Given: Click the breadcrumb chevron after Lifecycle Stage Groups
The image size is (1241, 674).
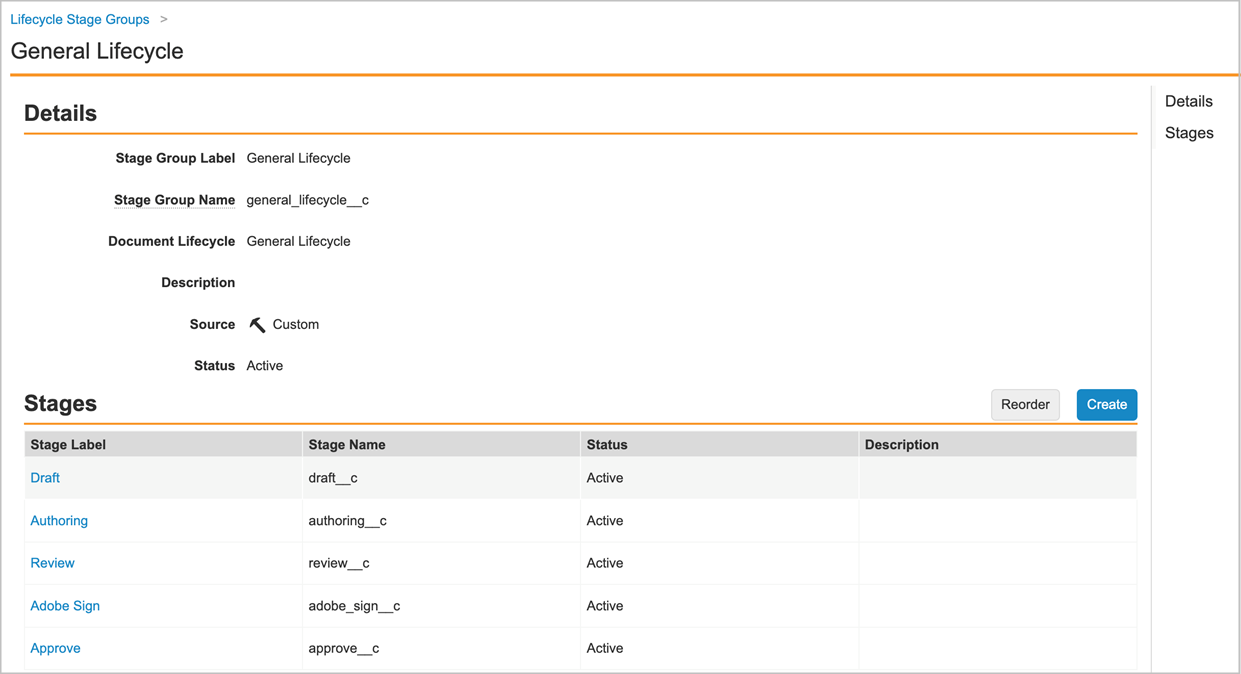Looking at the screenshot, I should [x=163, y=18].
